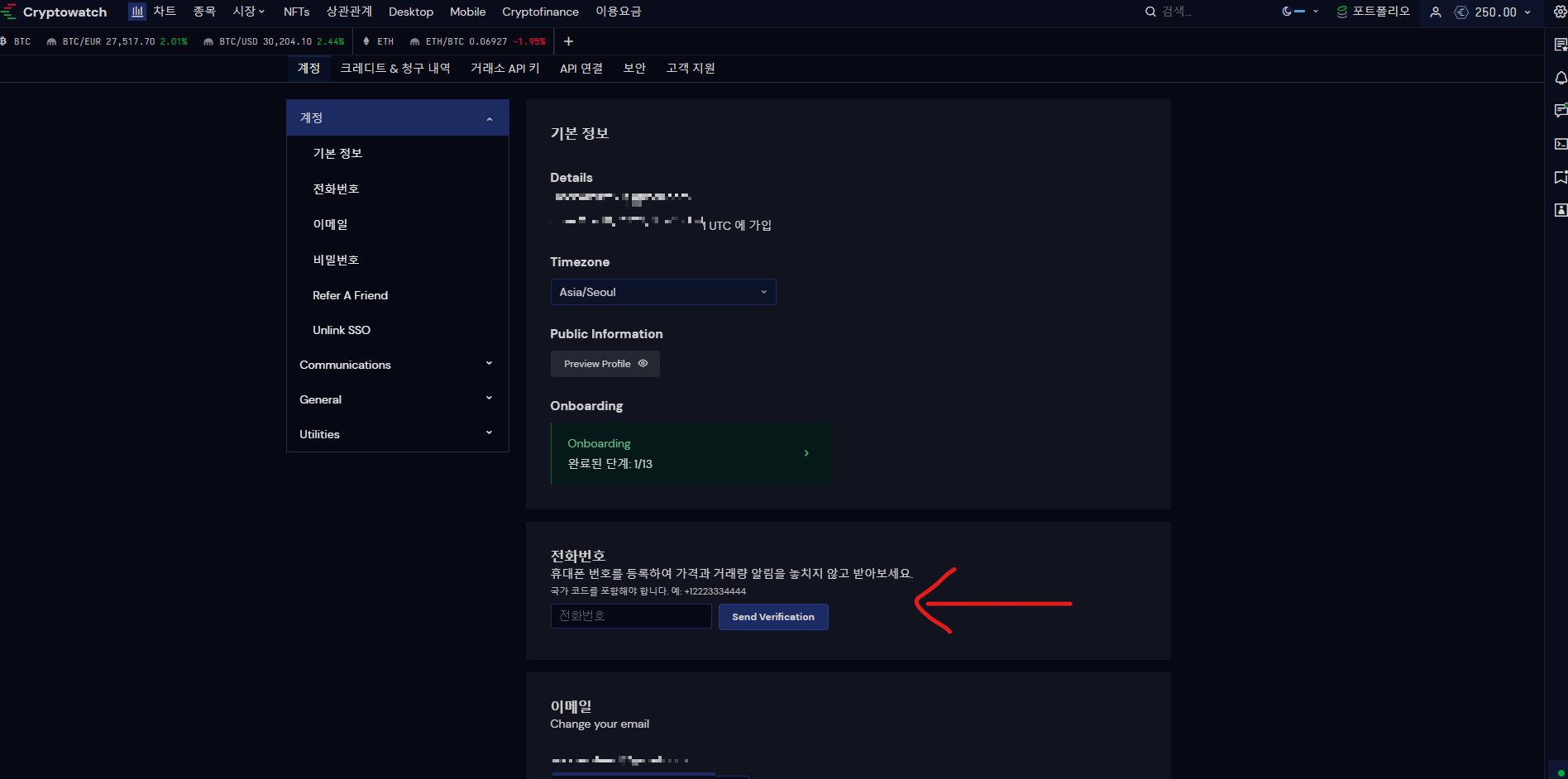Image resolution: width=1568 pixels, height=779 pixels.
Task: Select the 계정 tab
Action: 308,69
